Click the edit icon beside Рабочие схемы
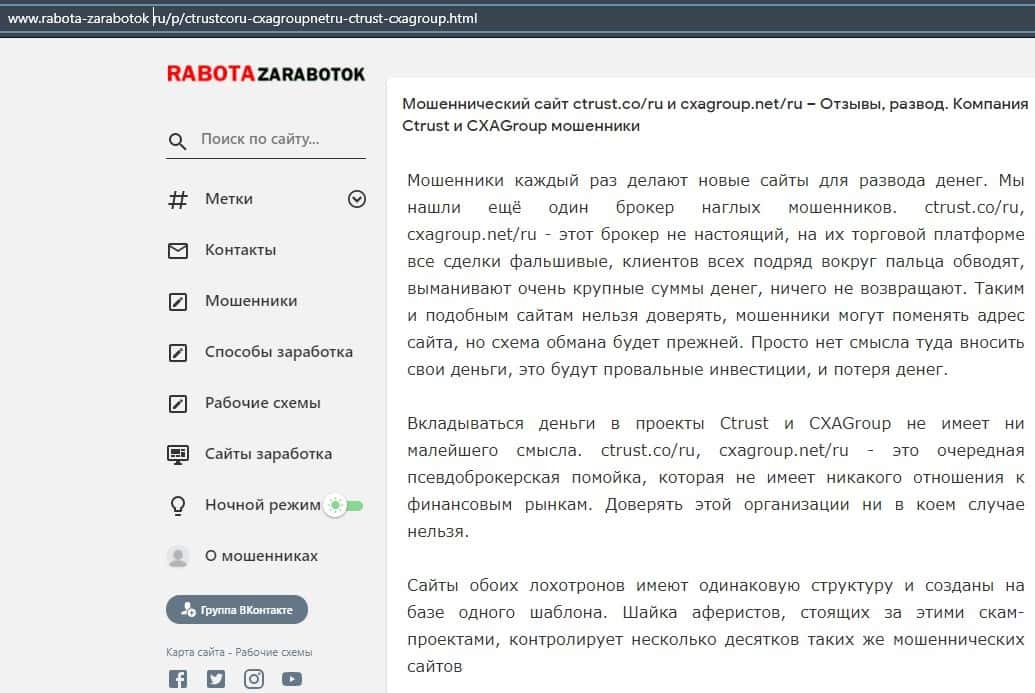 point(178,403)
